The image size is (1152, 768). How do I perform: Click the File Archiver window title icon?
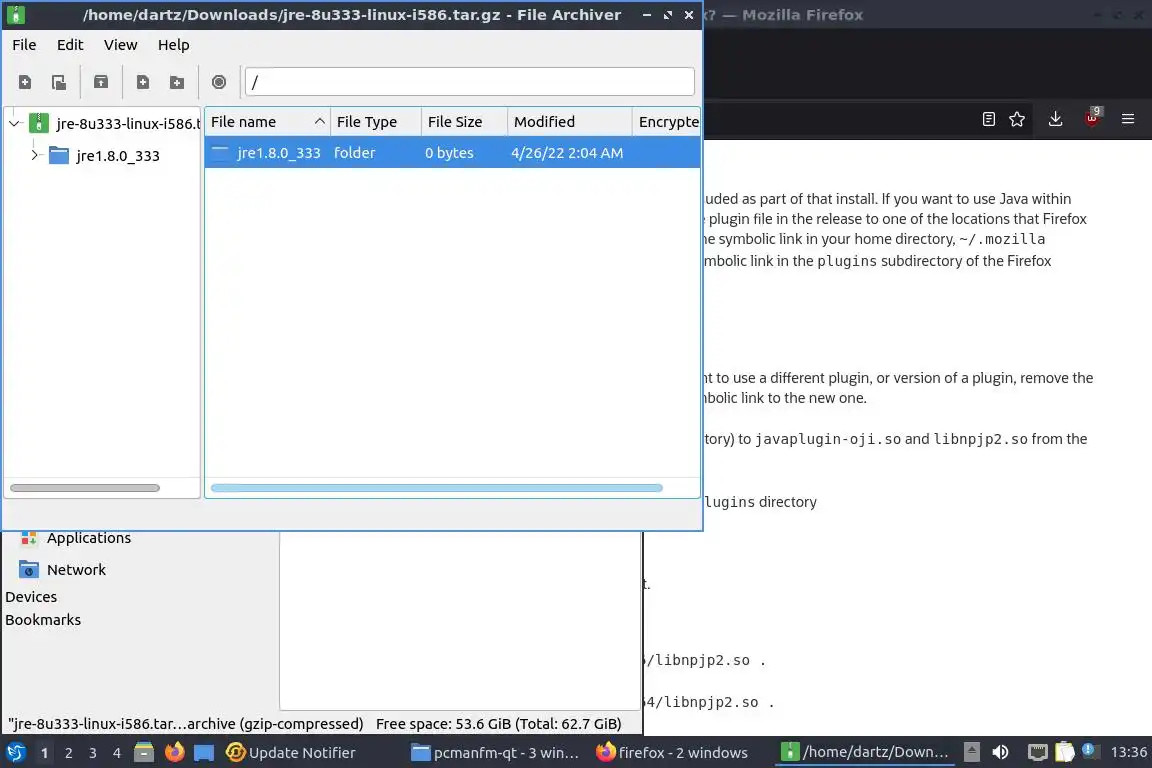[15, 15]
